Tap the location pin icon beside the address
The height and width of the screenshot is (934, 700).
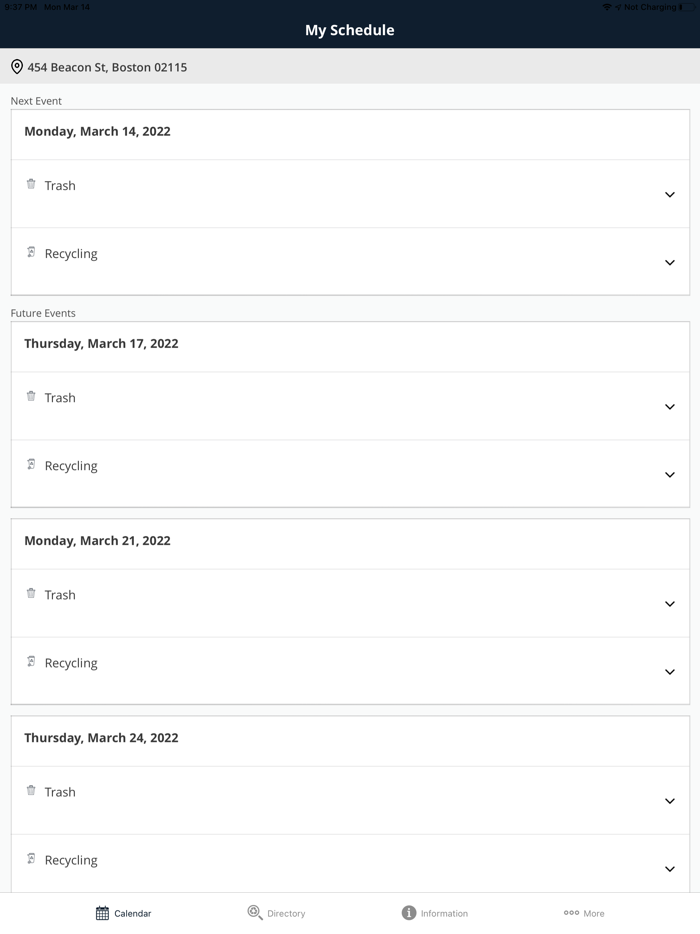point(16,66)
